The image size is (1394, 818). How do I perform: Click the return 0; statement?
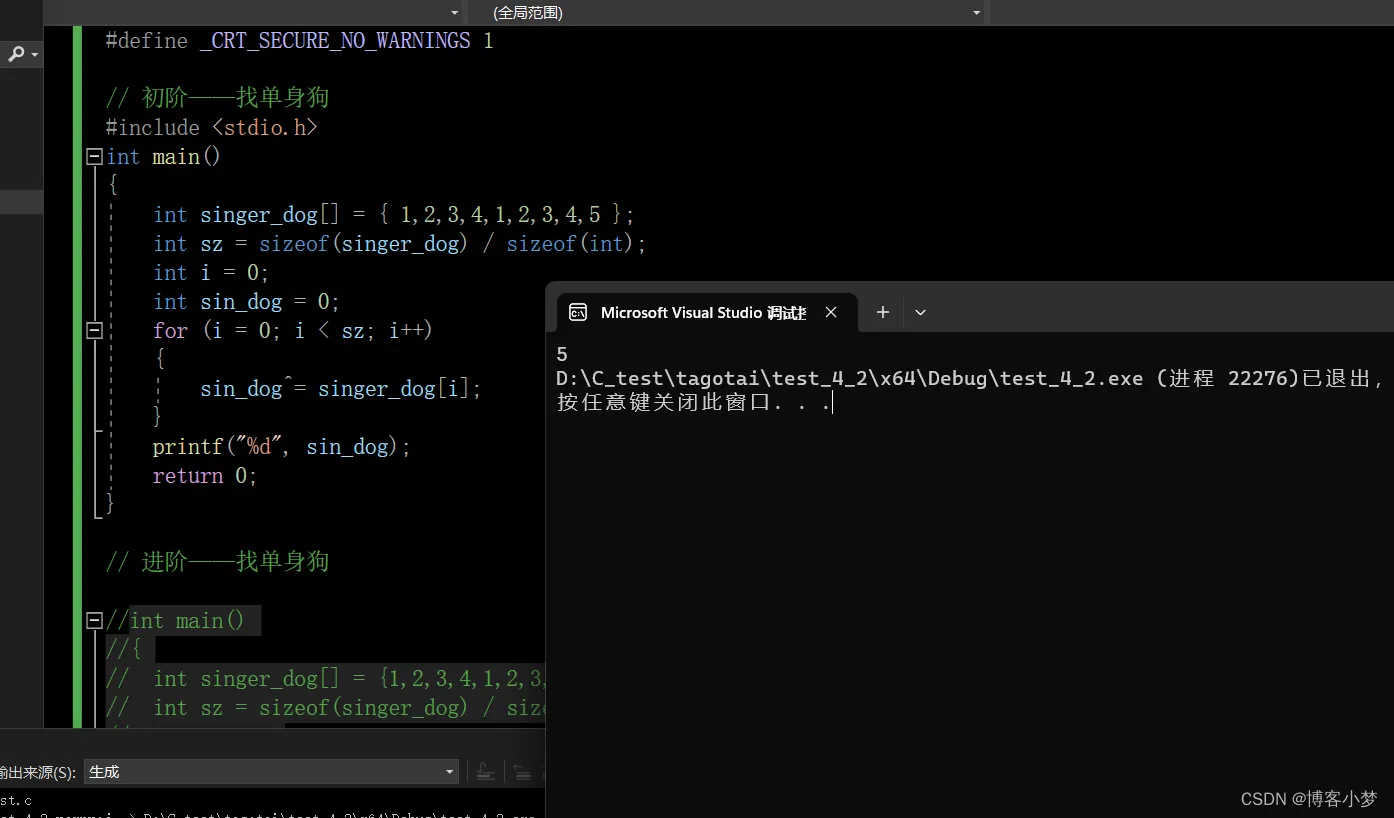[x=205, y=476]
